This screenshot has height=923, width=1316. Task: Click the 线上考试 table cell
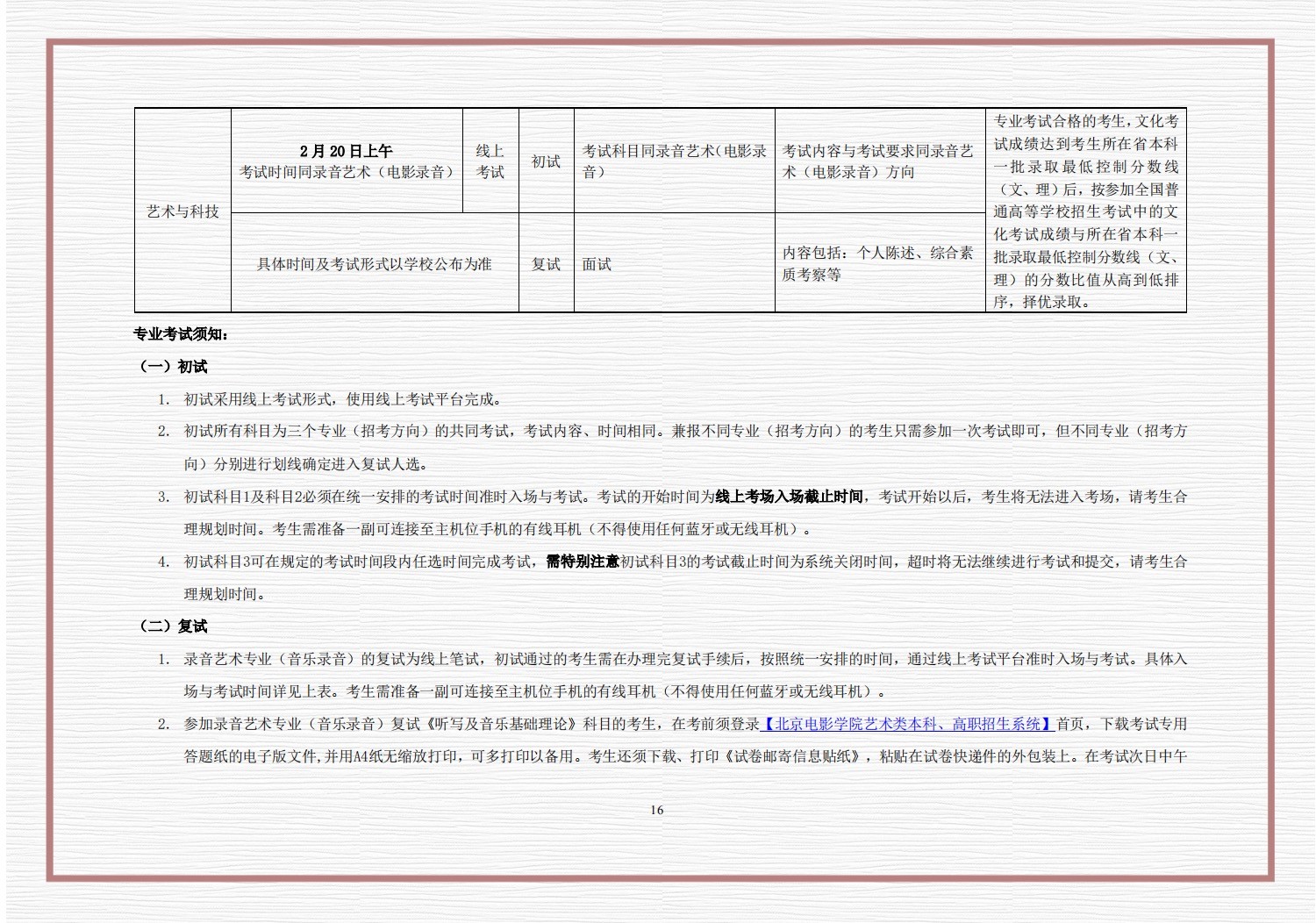tap(490, 161)
